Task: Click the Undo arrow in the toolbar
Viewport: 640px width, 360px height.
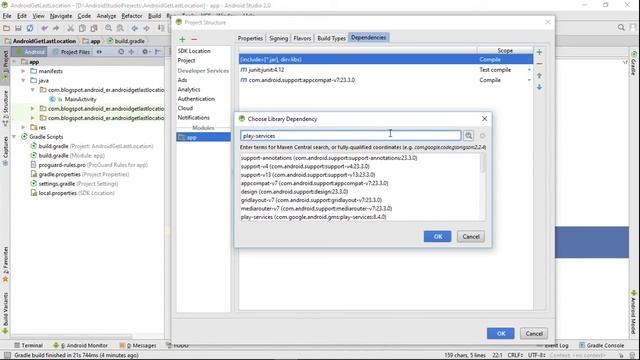Action: point(44,28)
